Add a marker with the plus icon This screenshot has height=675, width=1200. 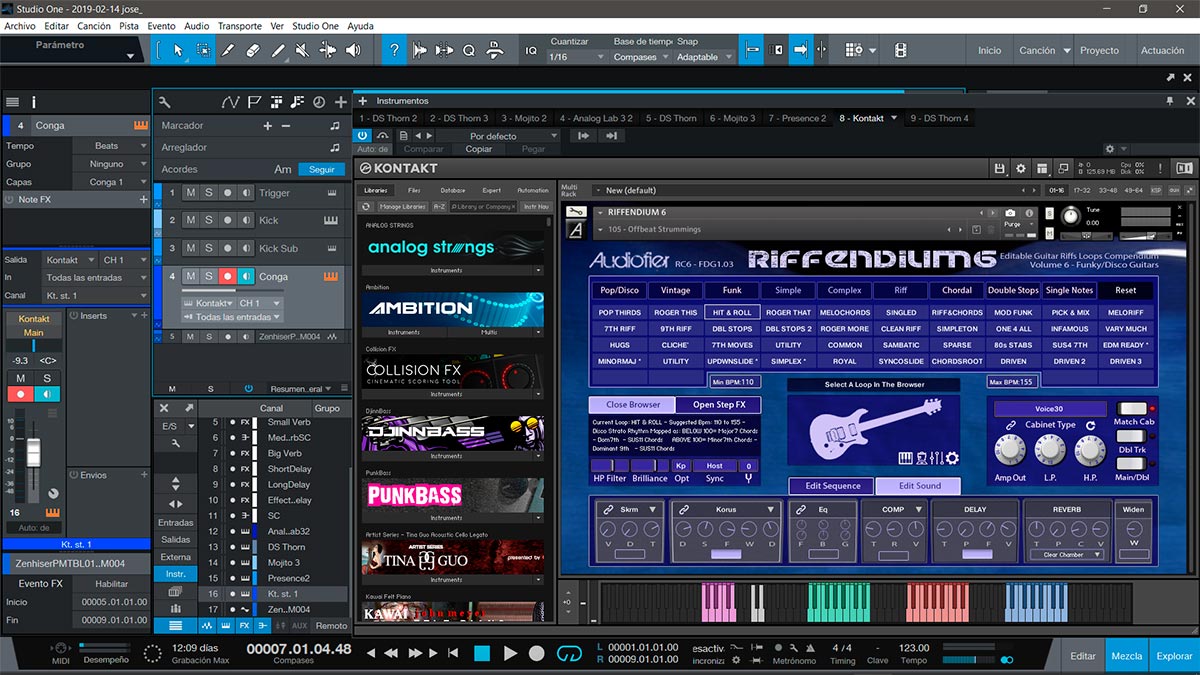click(x=267, y=126)
